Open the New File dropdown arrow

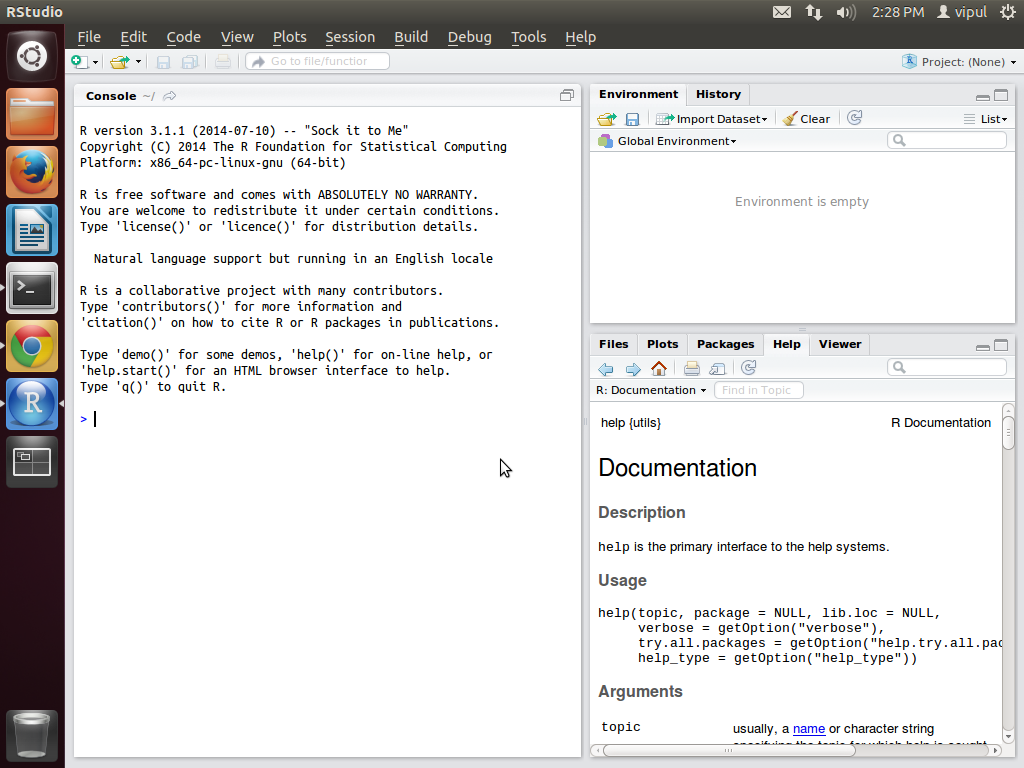(95, 62)
